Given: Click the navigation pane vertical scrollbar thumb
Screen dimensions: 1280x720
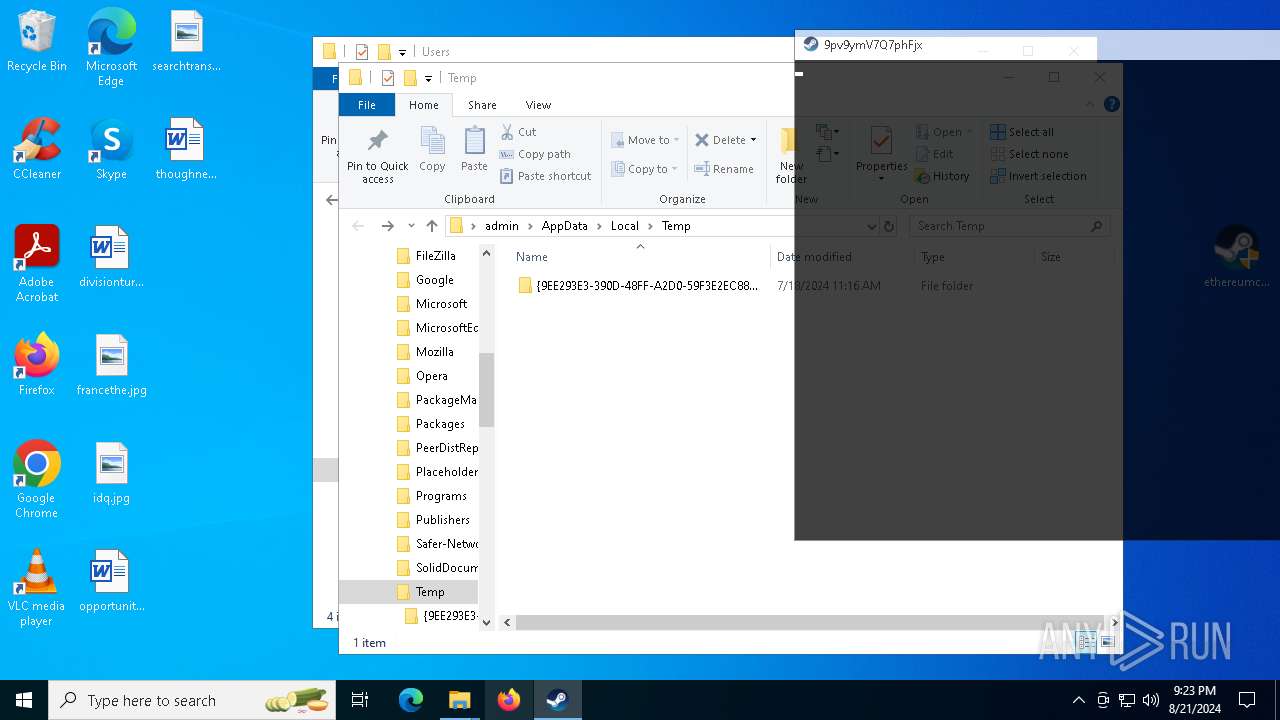Looking at the screenshot, I should coord(487,390).
